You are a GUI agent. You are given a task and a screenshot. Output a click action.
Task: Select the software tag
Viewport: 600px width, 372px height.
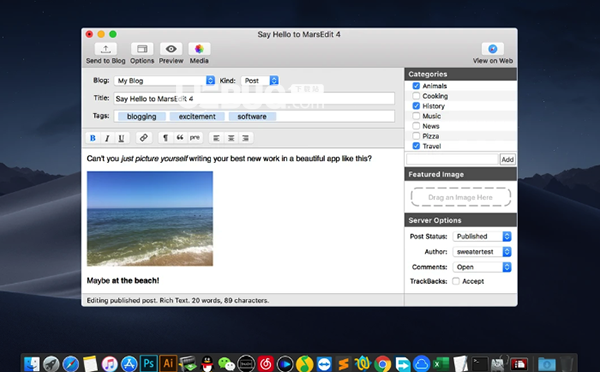tap(252, 116)
